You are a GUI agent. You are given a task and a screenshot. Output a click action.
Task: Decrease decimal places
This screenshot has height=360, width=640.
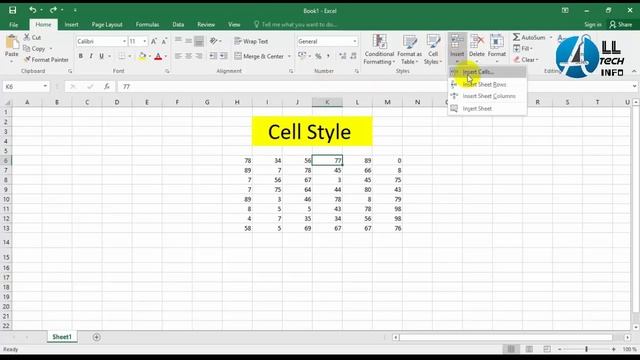[353, 56]
